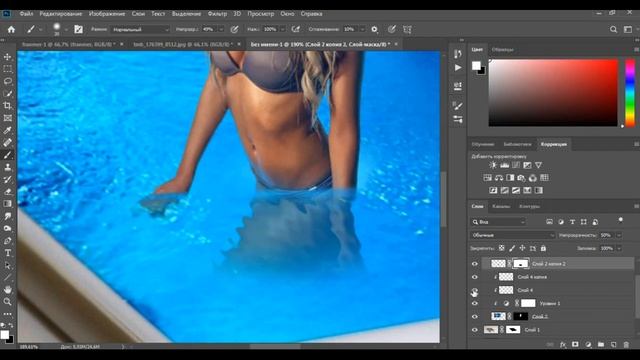The image size is (640, 360).
Task: Click the foreground color swatch in Color panel
Action: coord(476,66)
